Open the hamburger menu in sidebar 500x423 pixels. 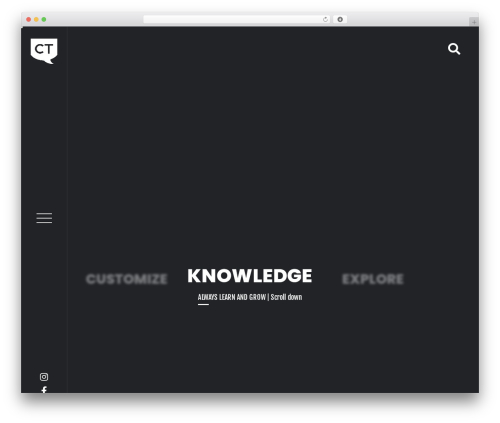tap(44, 218)
